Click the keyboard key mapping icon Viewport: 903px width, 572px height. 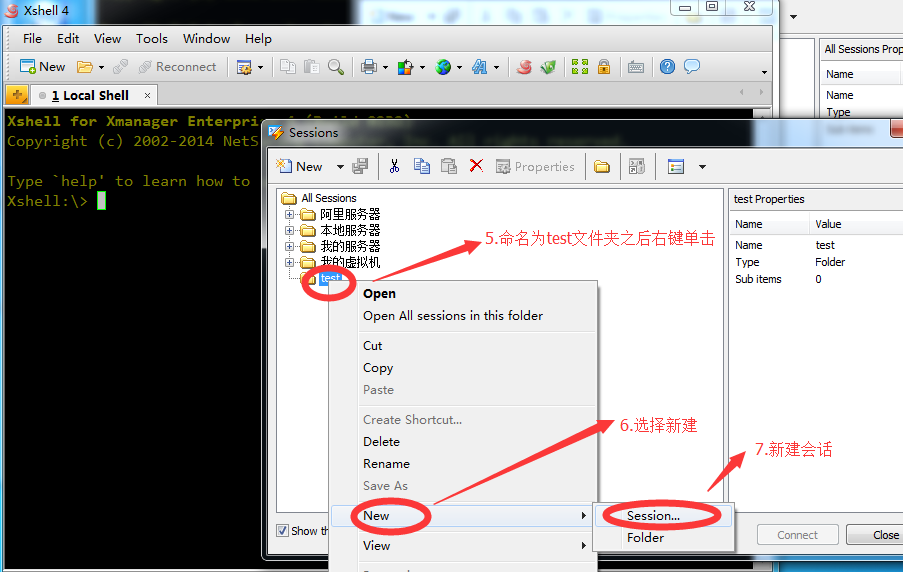[636, 67]
